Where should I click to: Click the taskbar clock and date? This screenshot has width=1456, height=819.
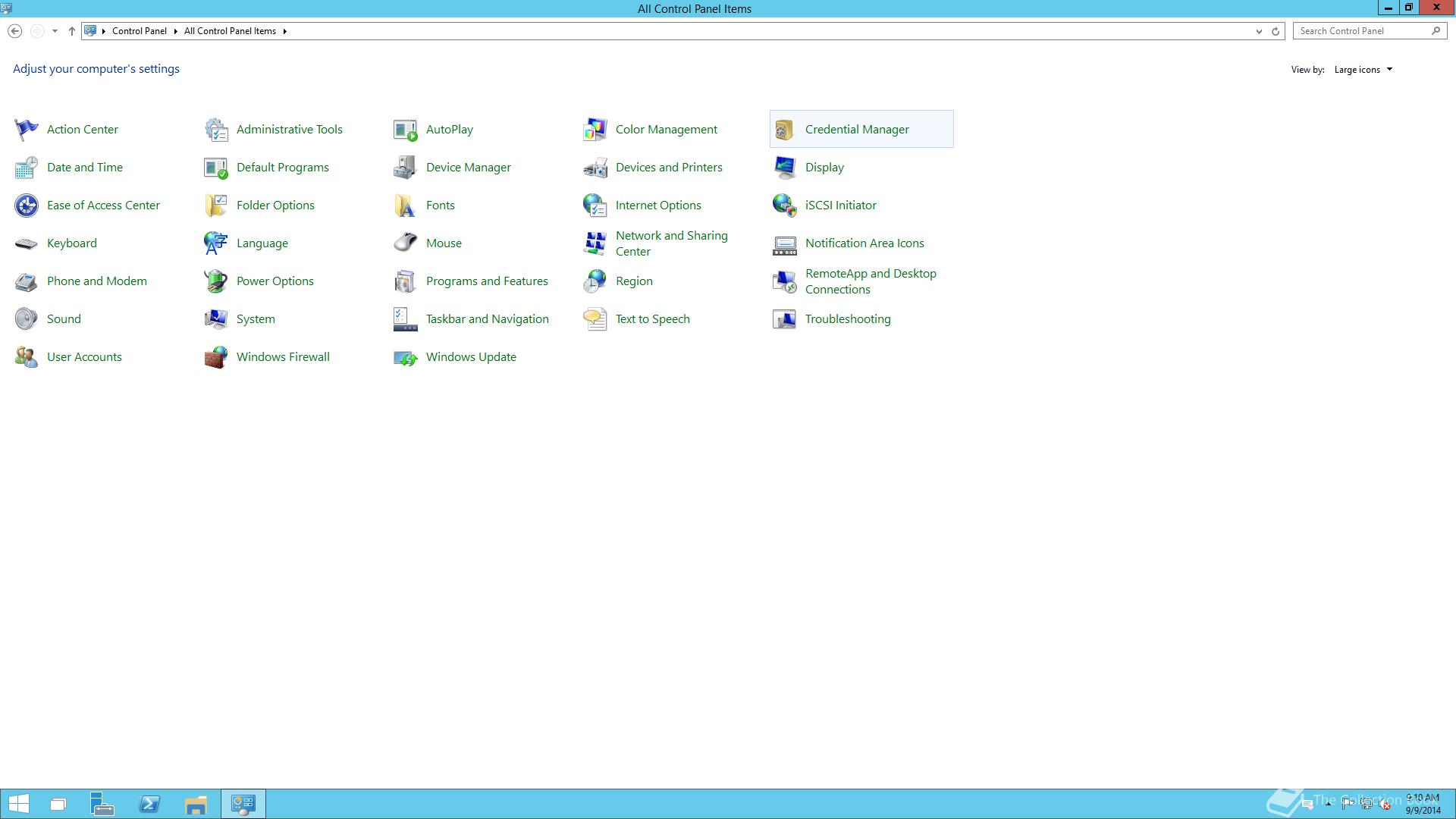coord(1423,804)
